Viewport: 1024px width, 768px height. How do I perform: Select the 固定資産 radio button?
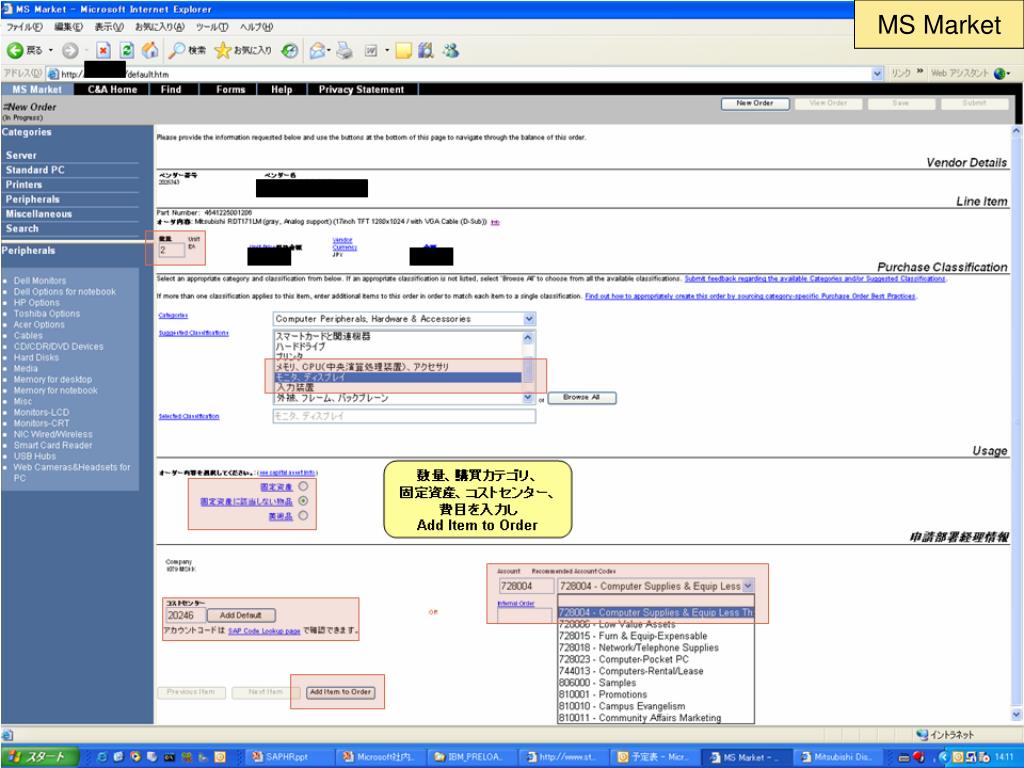303,487
